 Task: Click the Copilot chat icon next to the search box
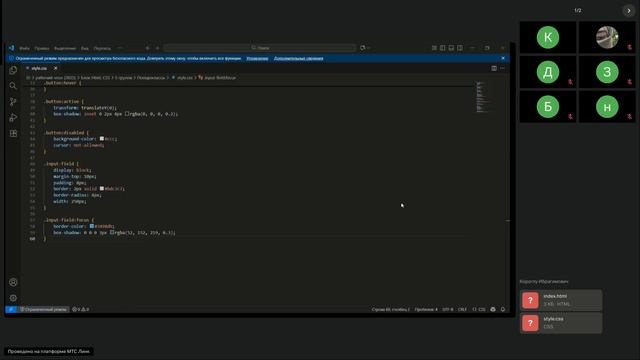[362, 48]
